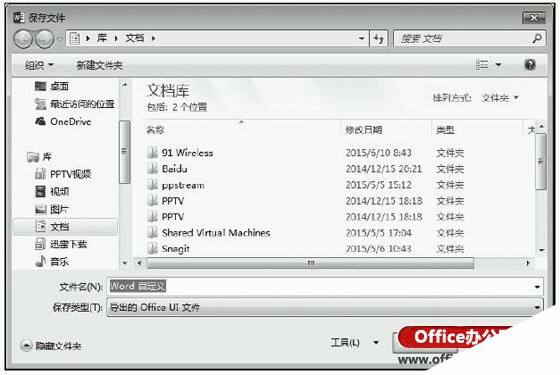Image resolution: width=560 pixels, height=375 pixels.
Task: Open the help question mark icon
Action: pyautogui.click(x=530, y=65)
